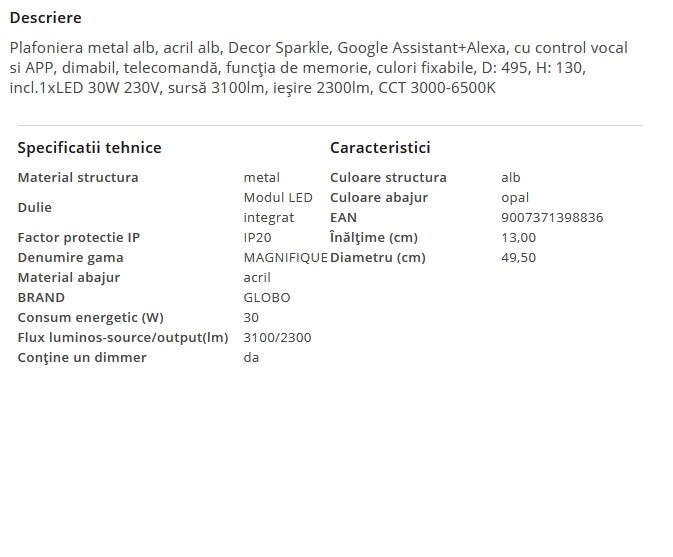Click the IP20 value
The height and width of the screenshot is (557, 673).
pos(257,238)
